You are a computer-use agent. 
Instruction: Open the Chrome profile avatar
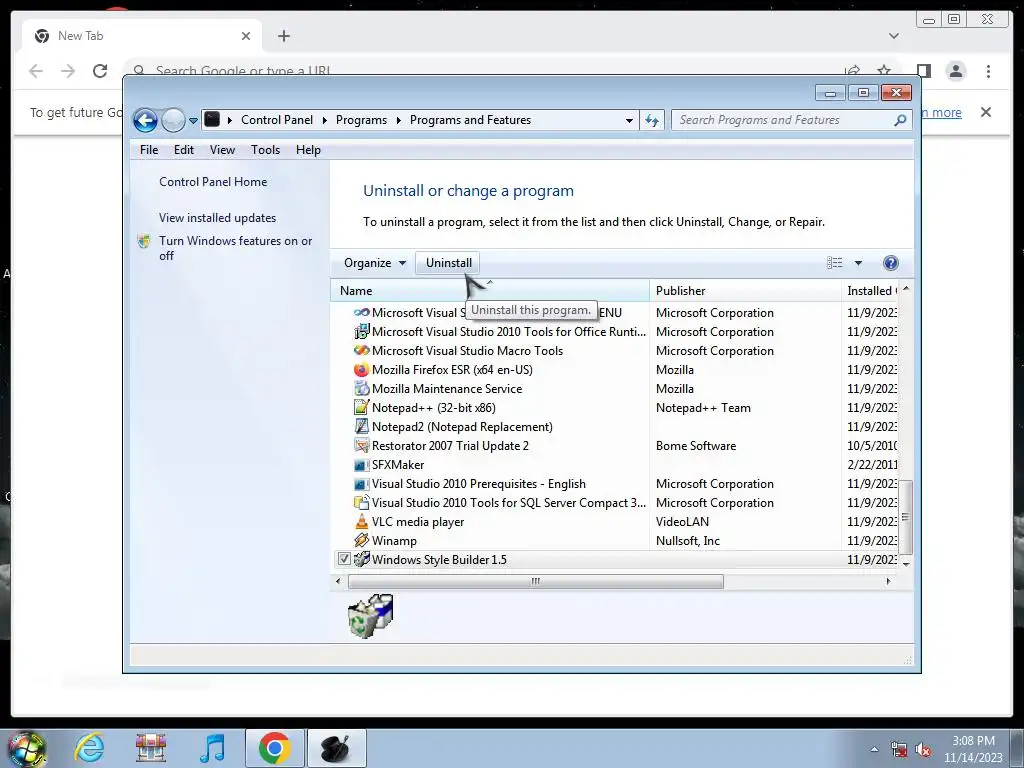click(955, 71)
